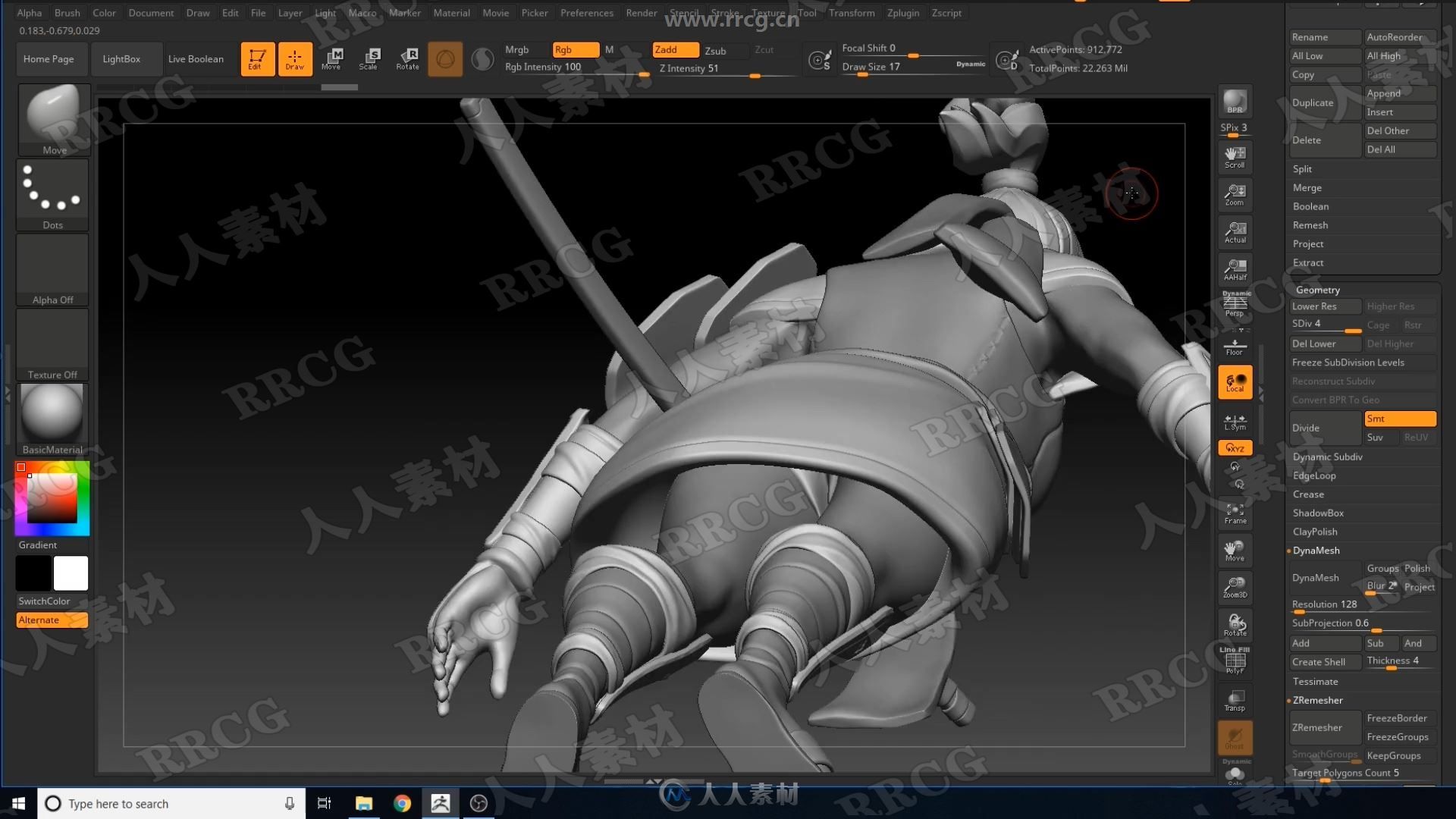Toggle Smt smoothing on Divide
The image size is (1456, 819).
click(1400, 419)
